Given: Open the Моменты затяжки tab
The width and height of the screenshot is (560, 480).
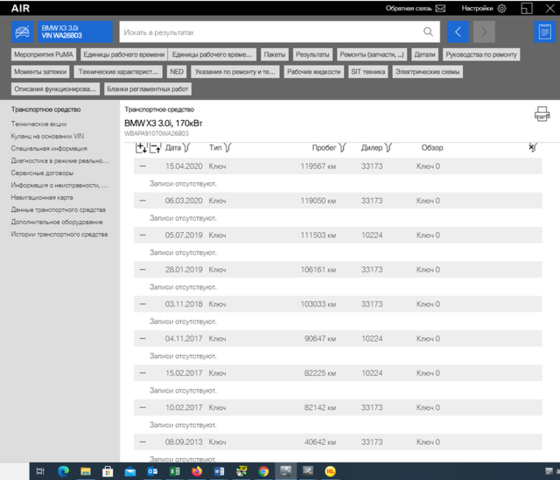Looking at the screenshot, I should [x=40, y=71].
